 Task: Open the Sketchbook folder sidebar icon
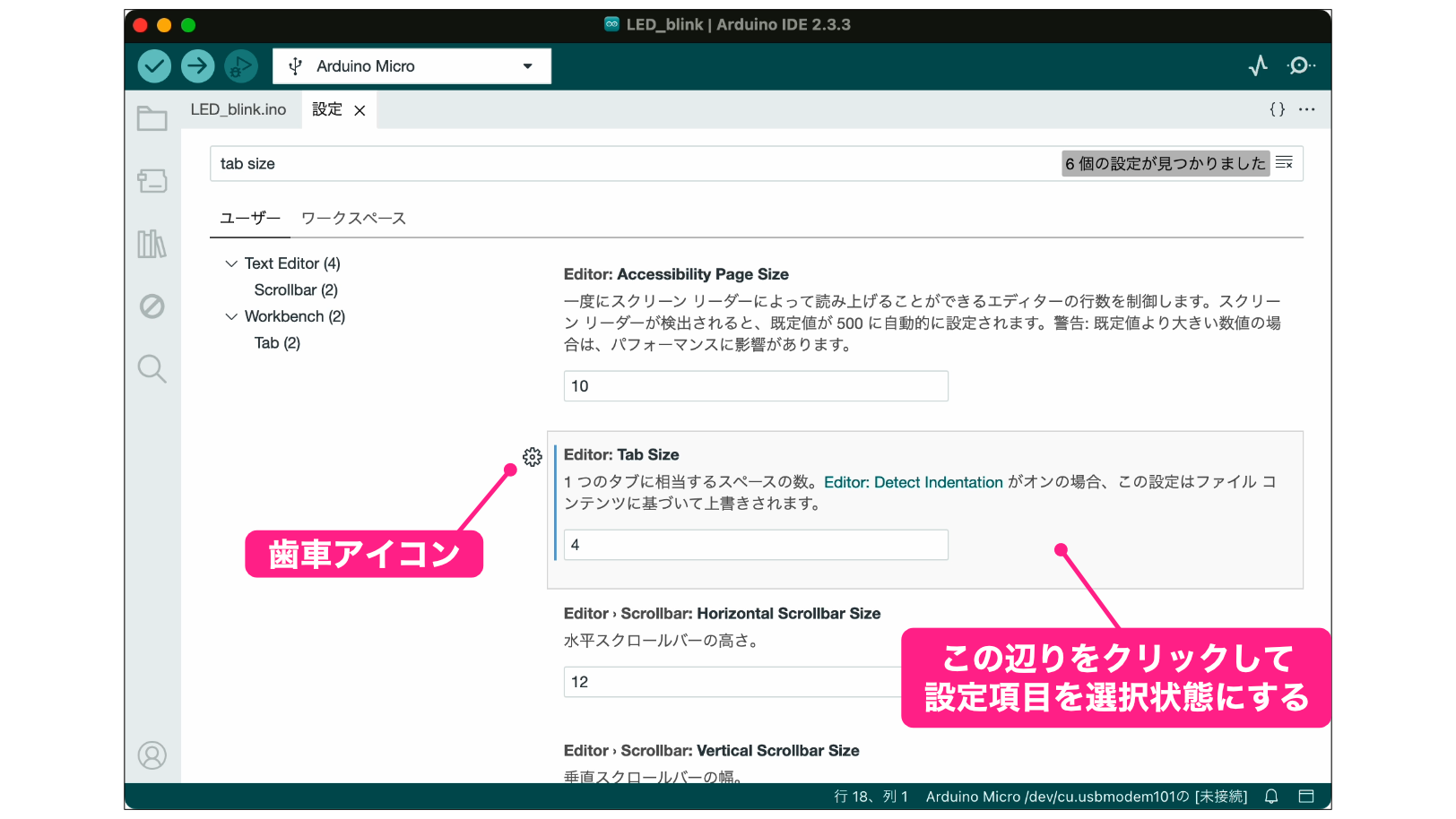(x=152, y=118)
